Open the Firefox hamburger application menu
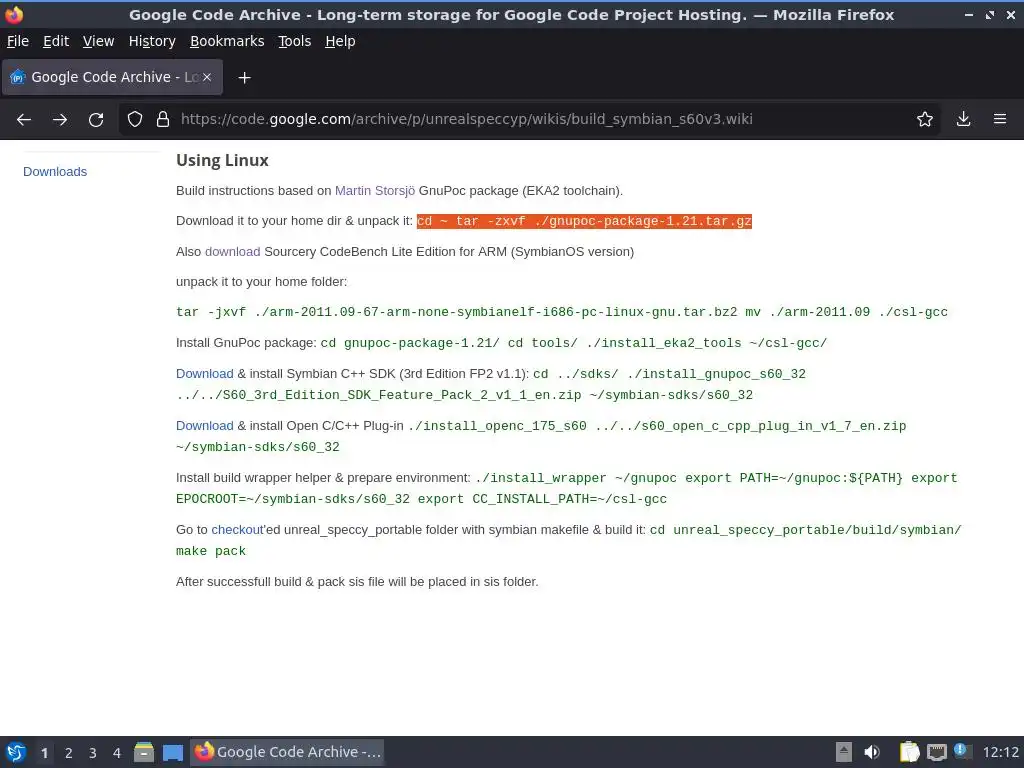The width and height of the screenshot is (1024, 768). pos(1000,119)
